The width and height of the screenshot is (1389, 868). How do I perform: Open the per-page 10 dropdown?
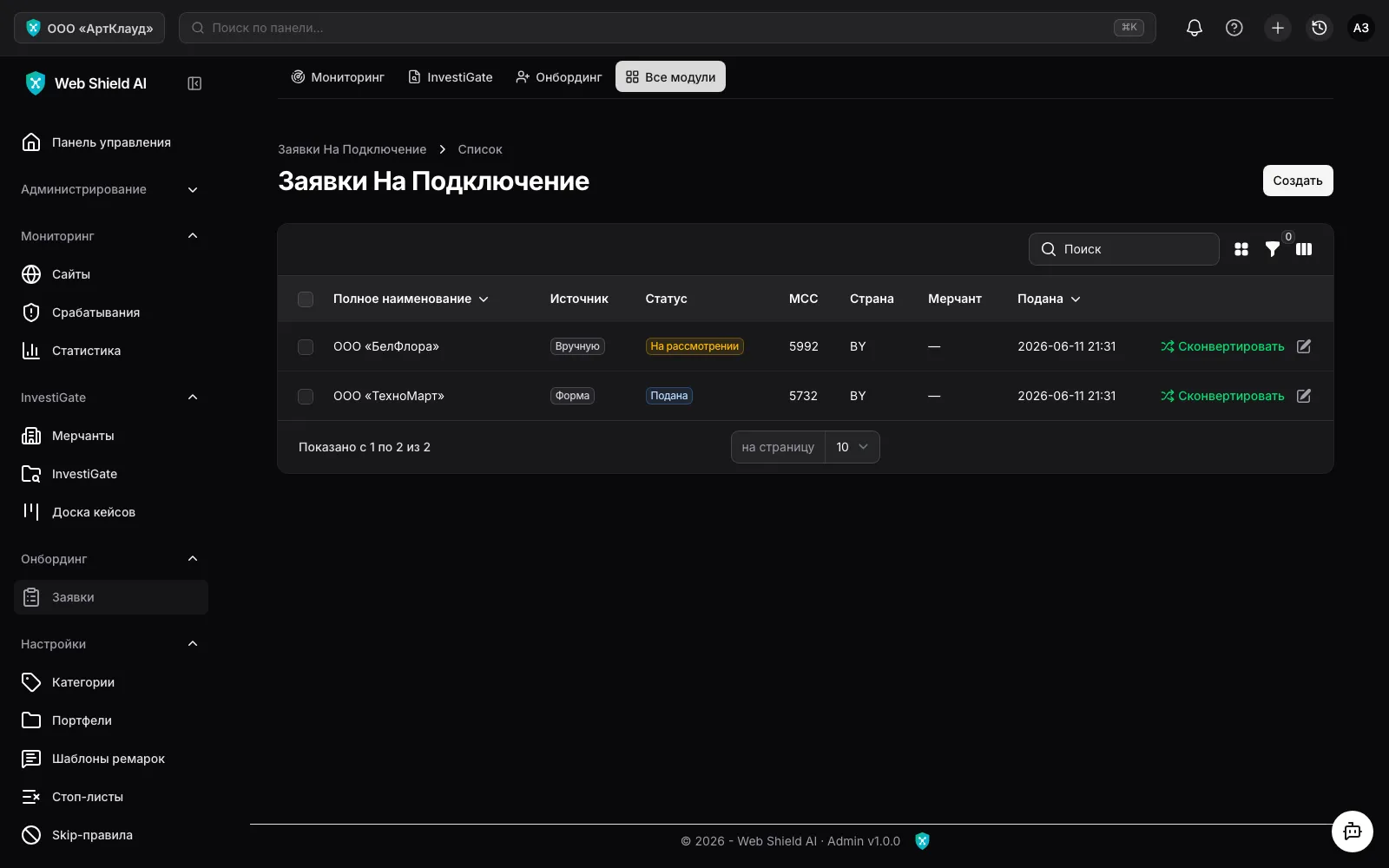pyautogui.click(x=852, y=447)
